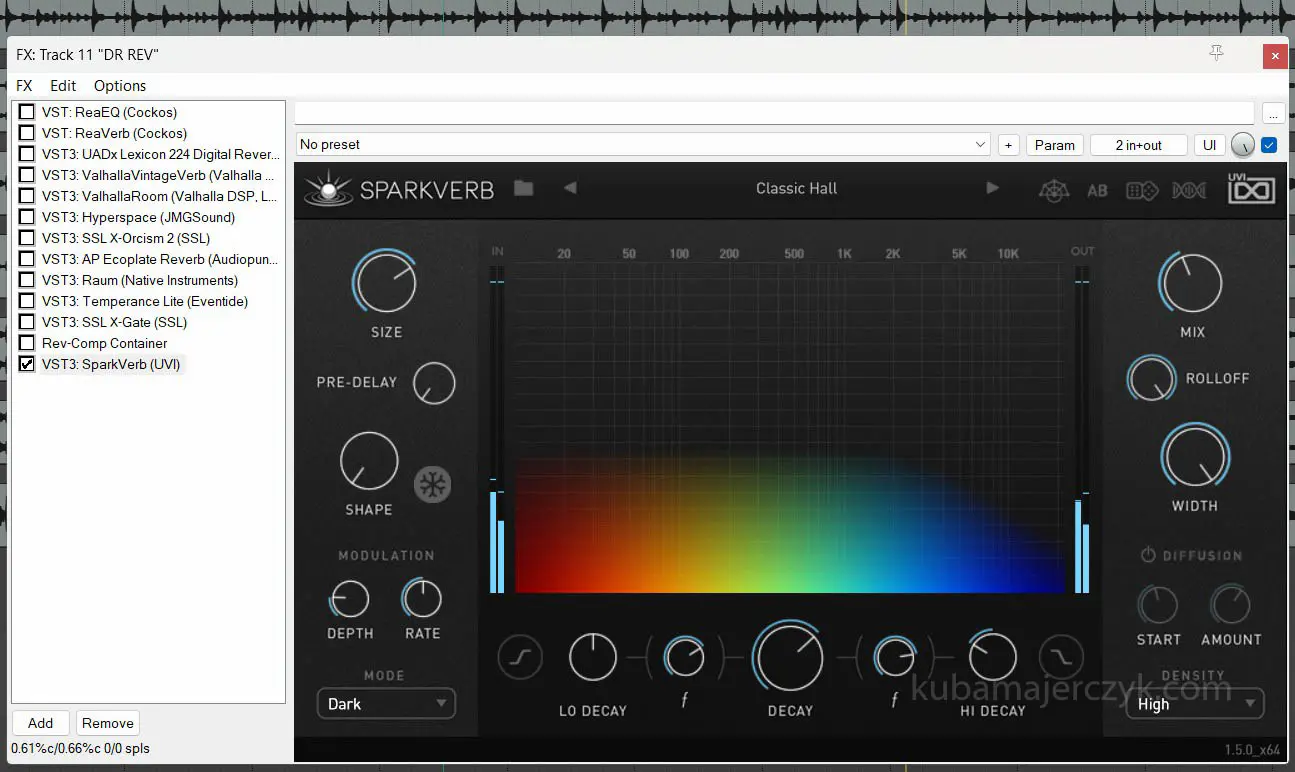Click the high cut filter icon
This screenshot has width=1295, height=772.
pyautogui.click(x=1060, y=658)
